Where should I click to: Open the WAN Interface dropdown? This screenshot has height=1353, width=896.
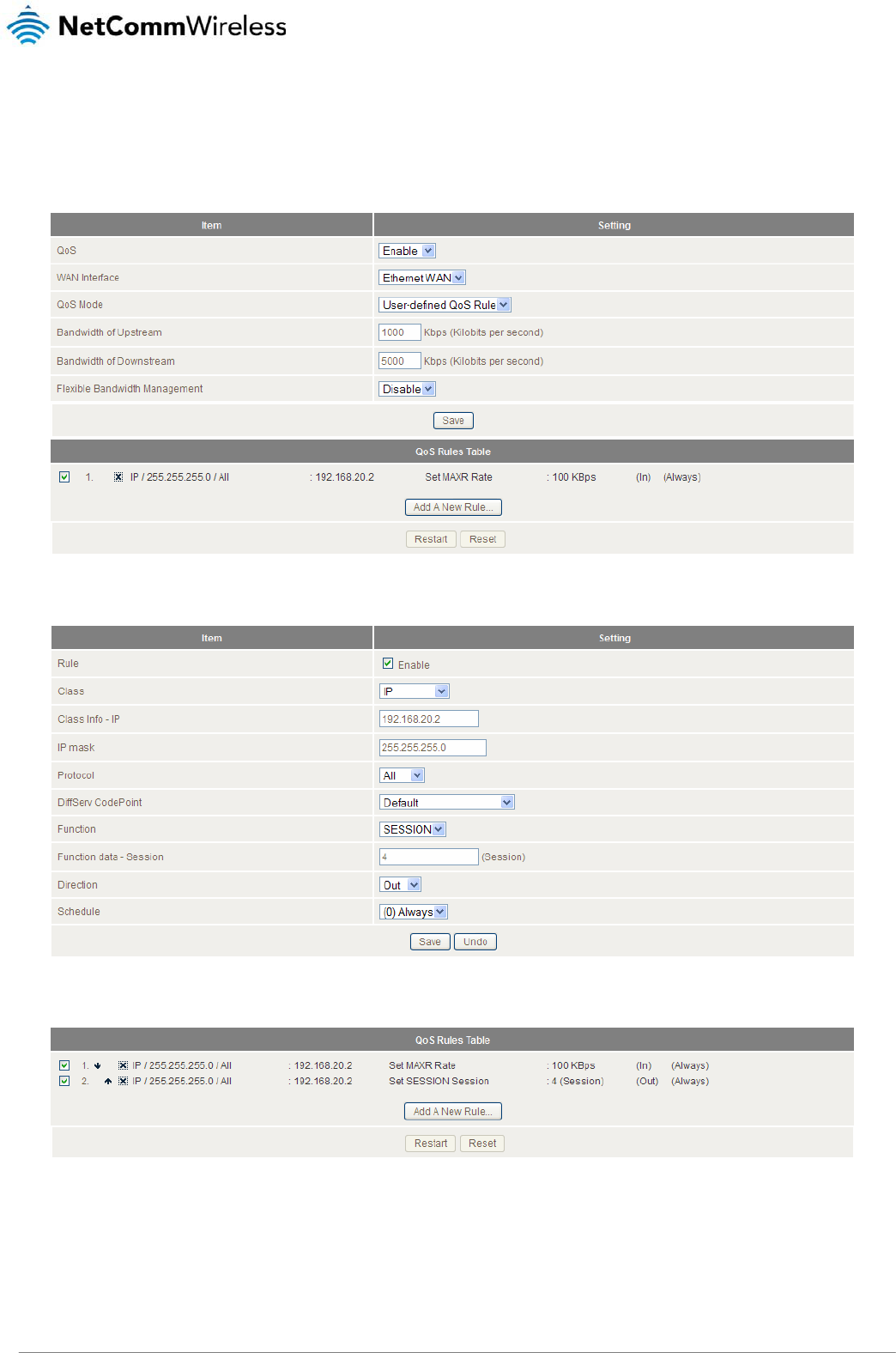click(422, 277)
